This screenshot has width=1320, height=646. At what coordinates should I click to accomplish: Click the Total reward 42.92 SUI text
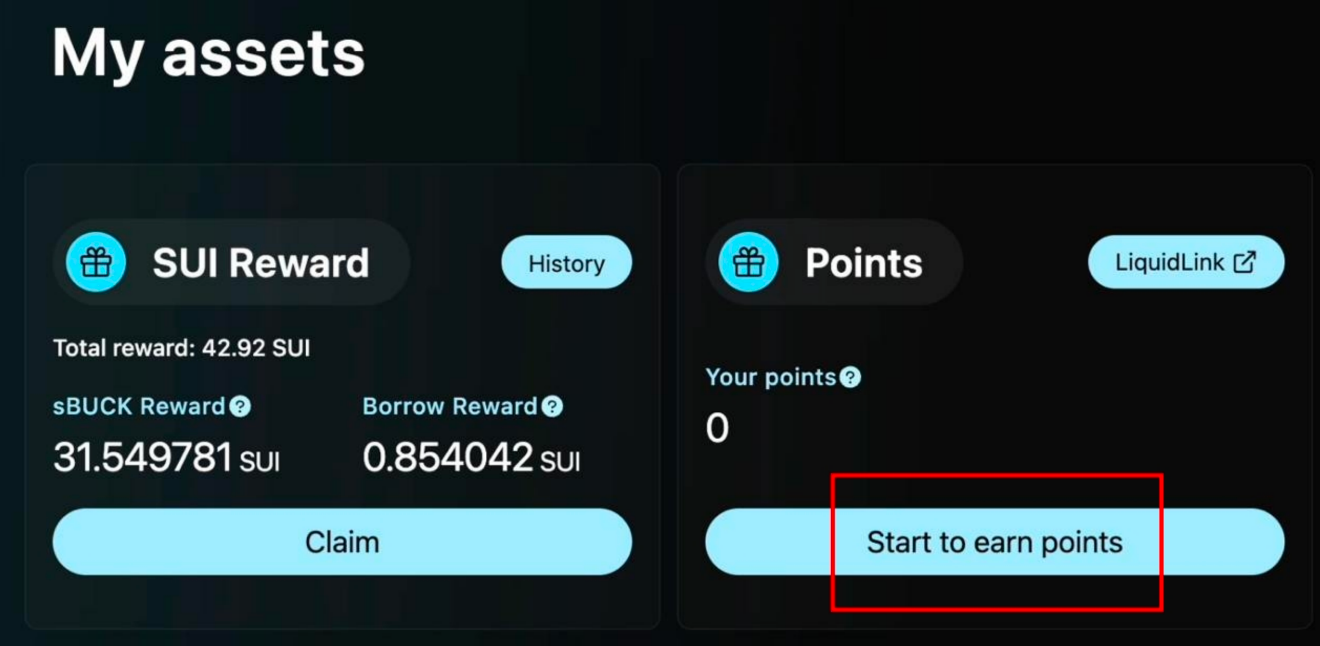pyautogui.click(x=180, y=347)
